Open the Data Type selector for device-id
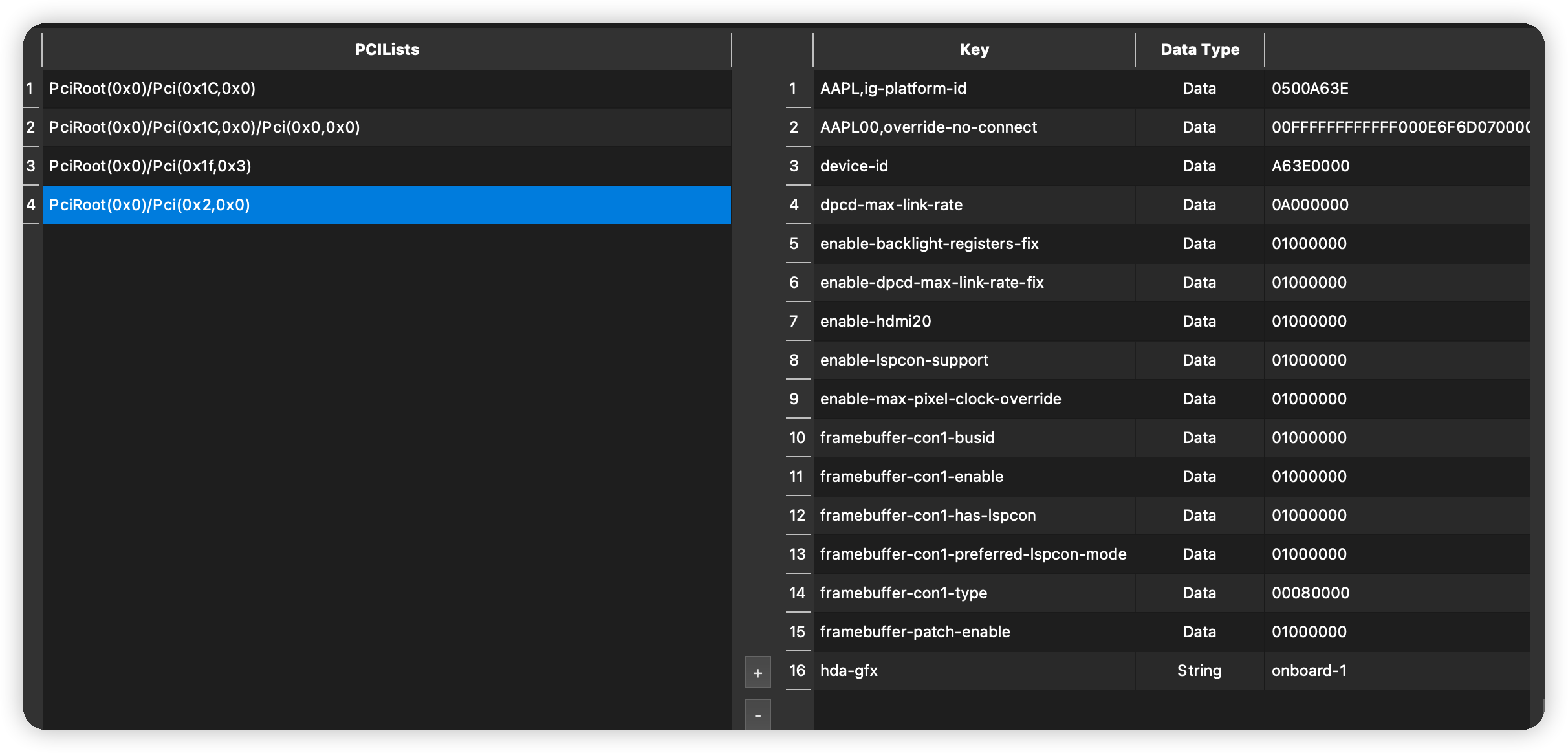1568x753 pixels. tap(1199, 166)
